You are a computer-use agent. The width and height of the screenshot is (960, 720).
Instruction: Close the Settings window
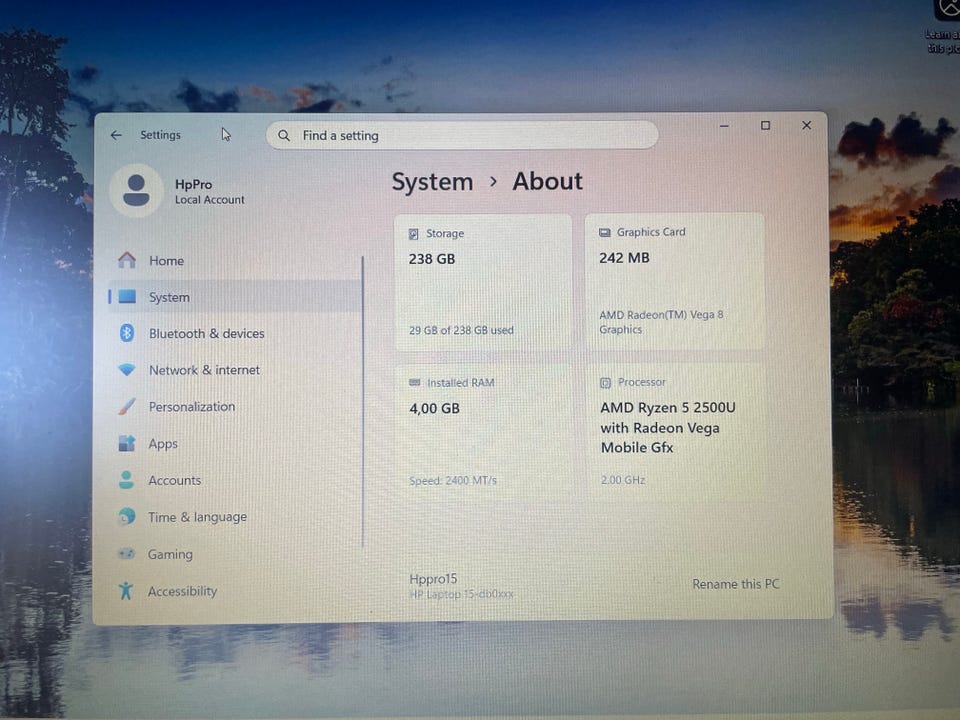pyautogui.click(x=806, y=125)
